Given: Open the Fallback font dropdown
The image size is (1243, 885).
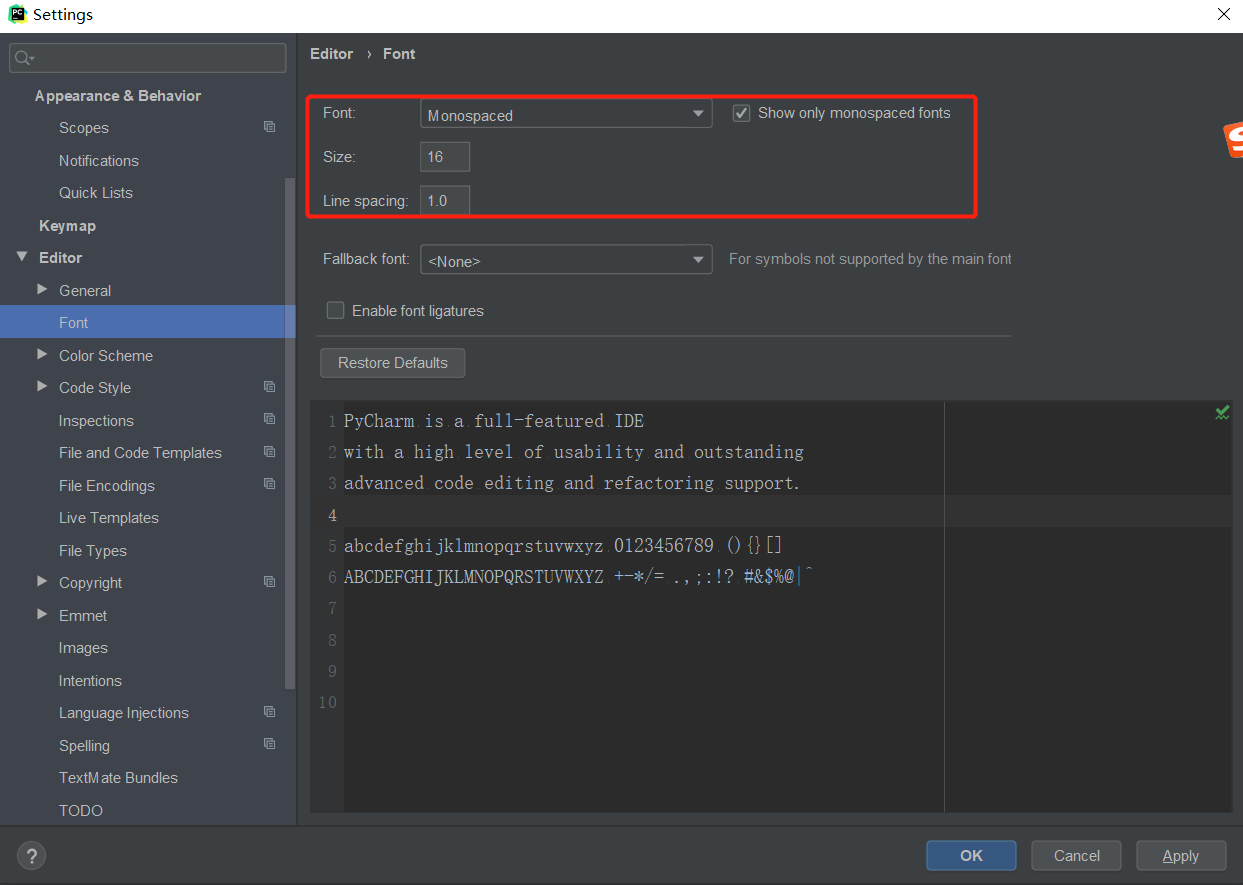Looking at the screenshot, I should tap(566, 260).
